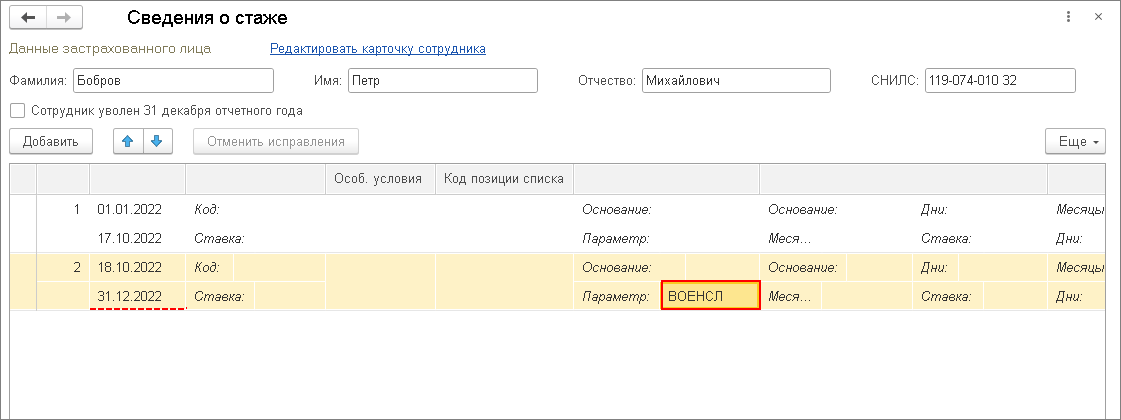1121x420 pixels.
Task: Click the Код позиции списка column header
Action: click(x=504, y=179)
